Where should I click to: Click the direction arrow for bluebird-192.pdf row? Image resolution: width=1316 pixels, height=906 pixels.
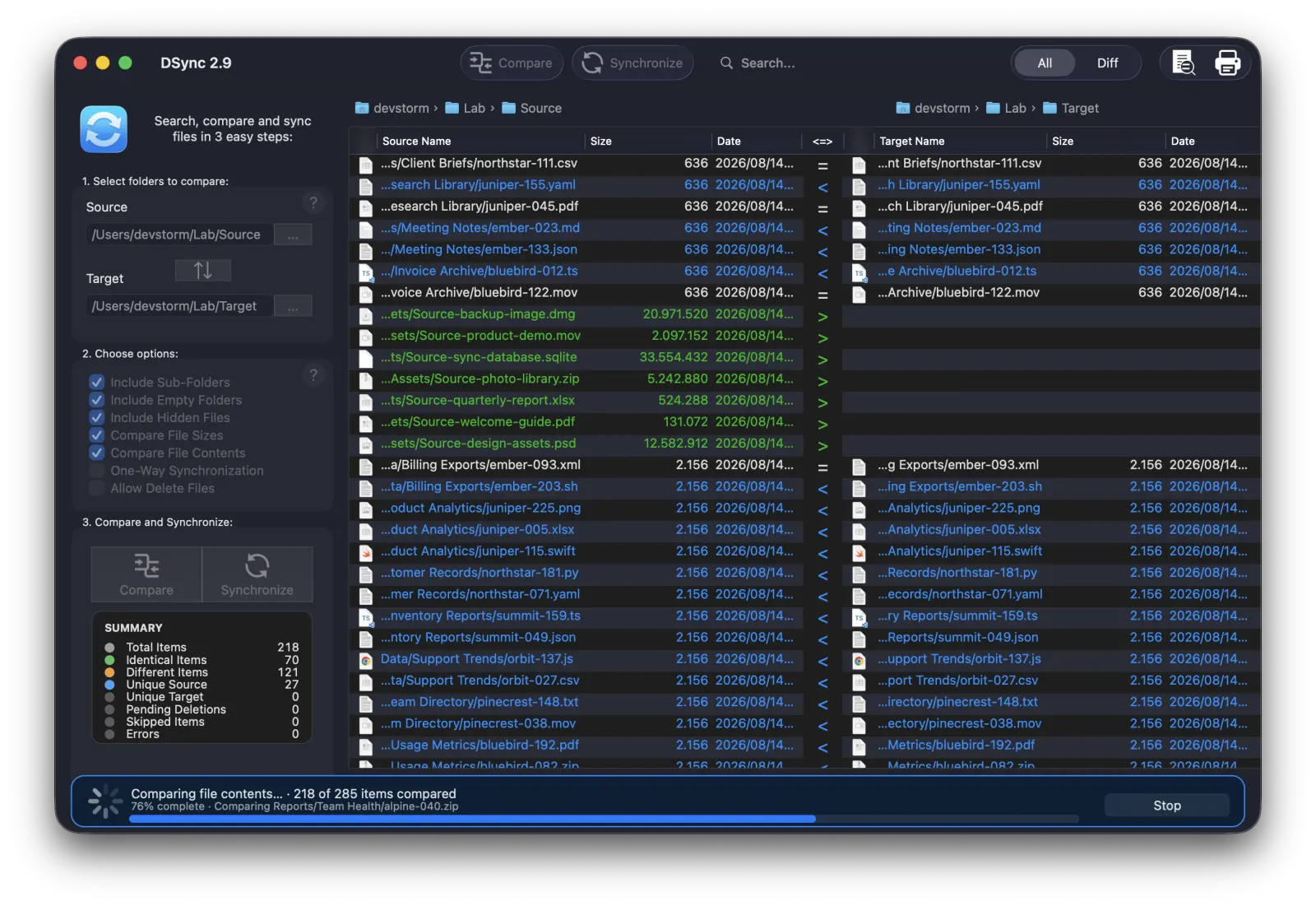tap(822, 747)
